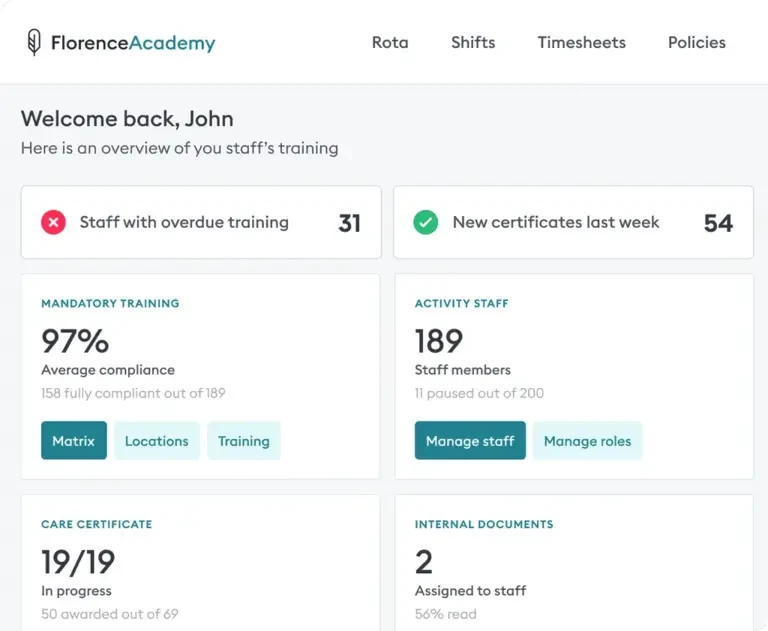Image resolution: width=768 pixels, height=631 pixels.
Task: Click the overdue staff count 31
Action: [349, 223]
